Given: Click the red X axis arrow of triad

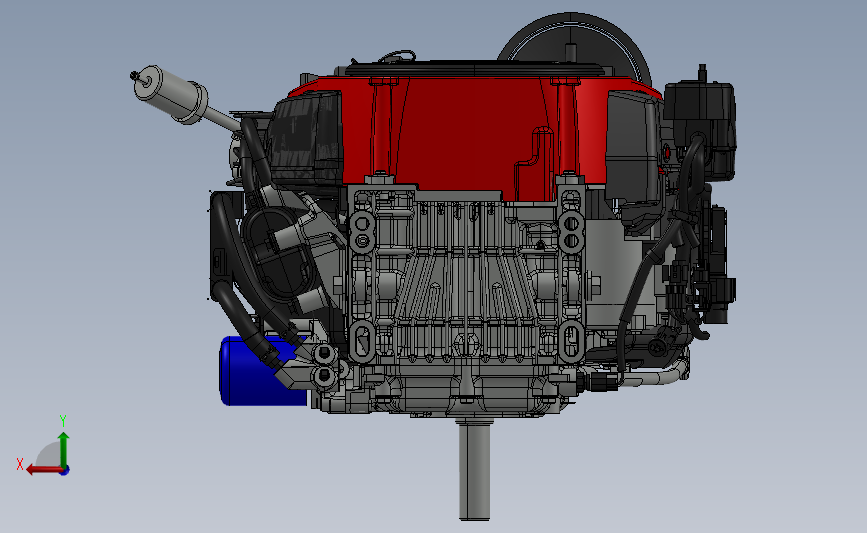Looking at the screenshot, I should click(44, 470).
